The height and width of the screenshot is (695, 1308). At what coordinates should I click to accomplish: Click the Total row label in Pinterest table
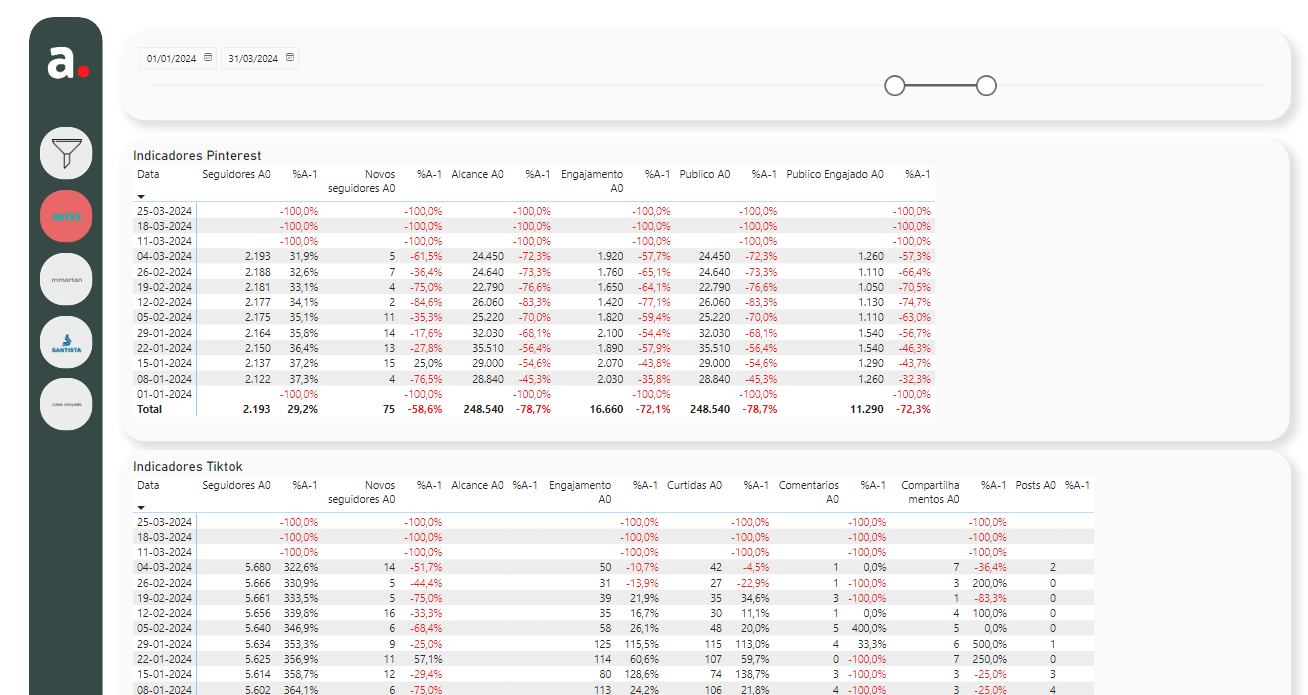[x=149, y=409]
